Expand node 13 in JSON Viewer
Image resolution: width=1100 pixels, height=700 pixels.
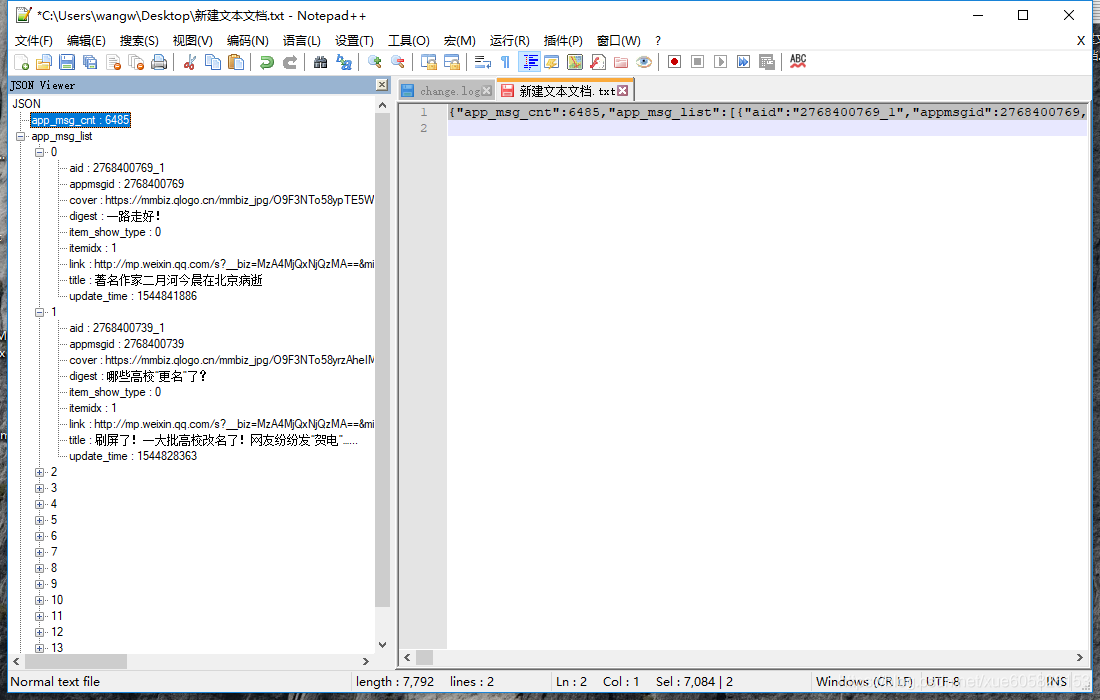(x=40, y=649)
